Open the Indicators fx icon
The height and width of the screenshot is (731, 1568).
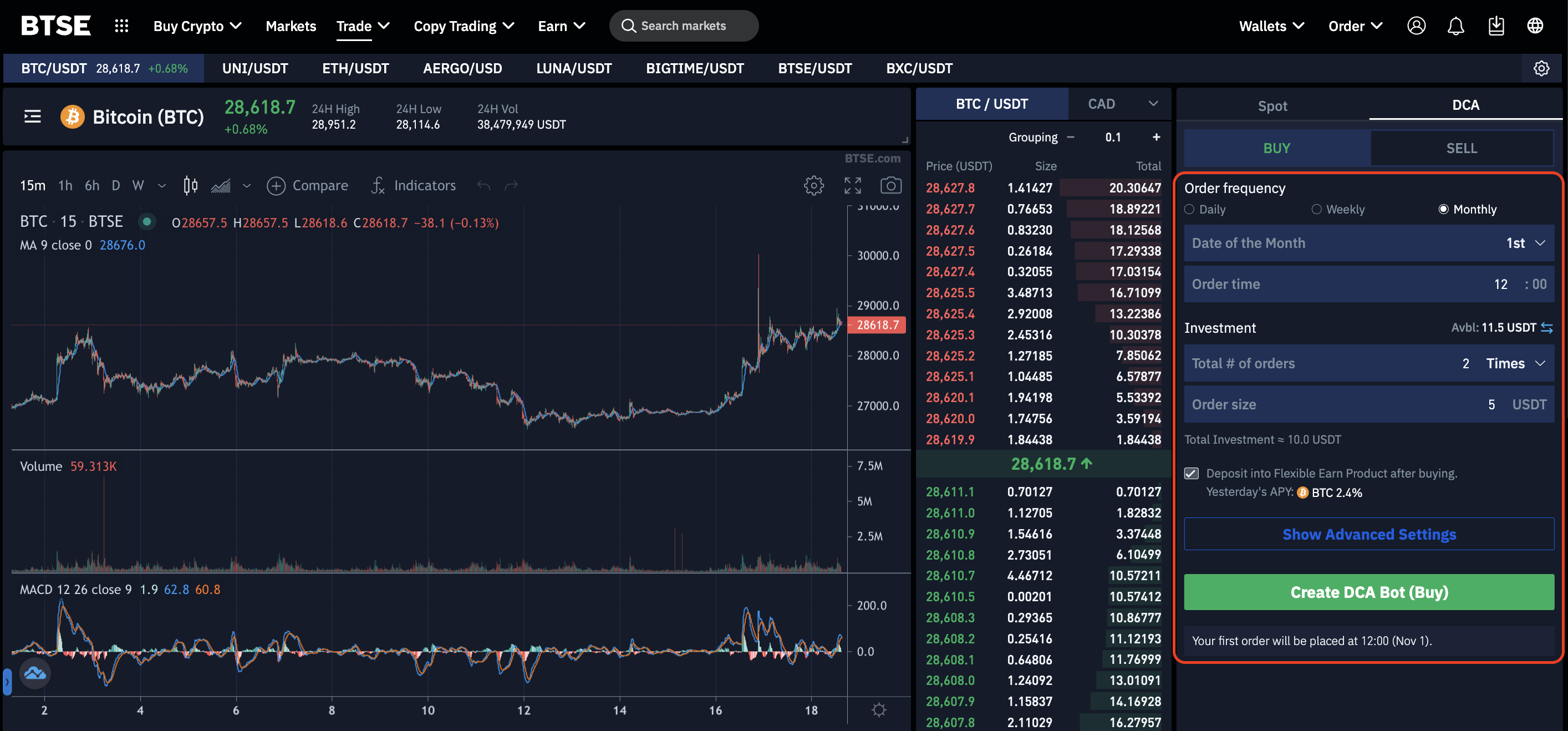pyautogui.click(x=378, y=185)
